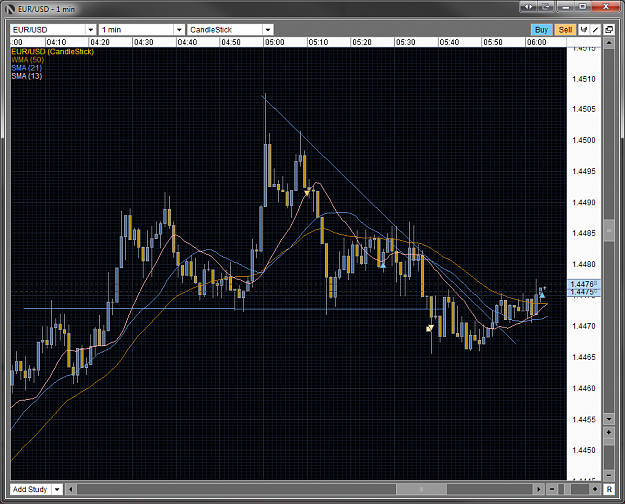Click the EUR/USD (CandleStick) legend label
This screenshot has width=625, height=504.
click(x=53, y=52)
